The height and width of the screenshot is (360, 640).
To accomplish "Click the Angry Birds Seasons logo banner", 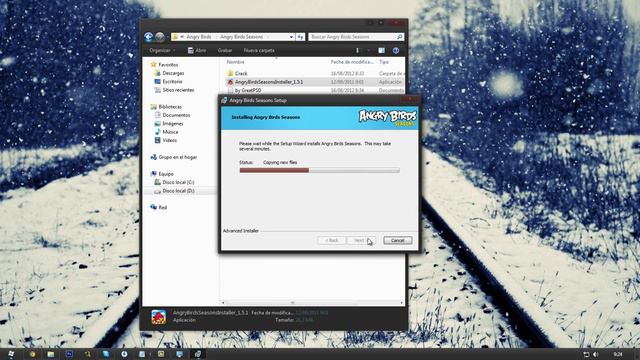I will [x=387, y=118].
